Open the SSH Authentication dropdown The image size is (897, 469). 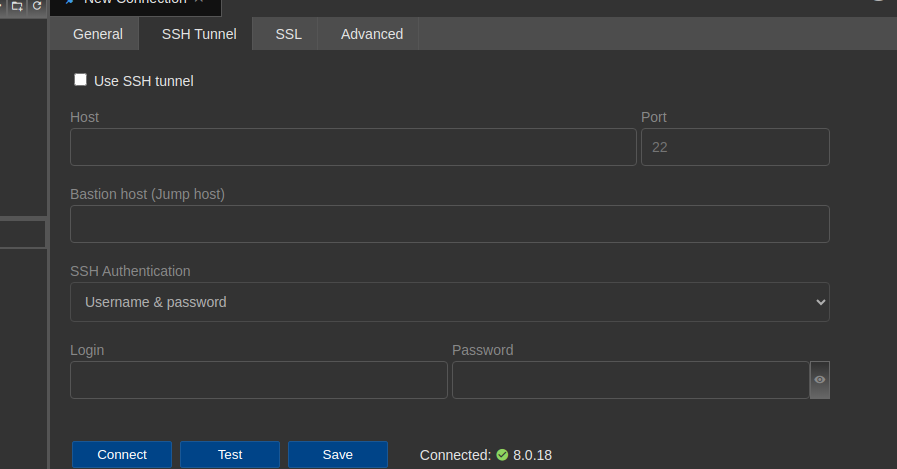click(449, 302)
